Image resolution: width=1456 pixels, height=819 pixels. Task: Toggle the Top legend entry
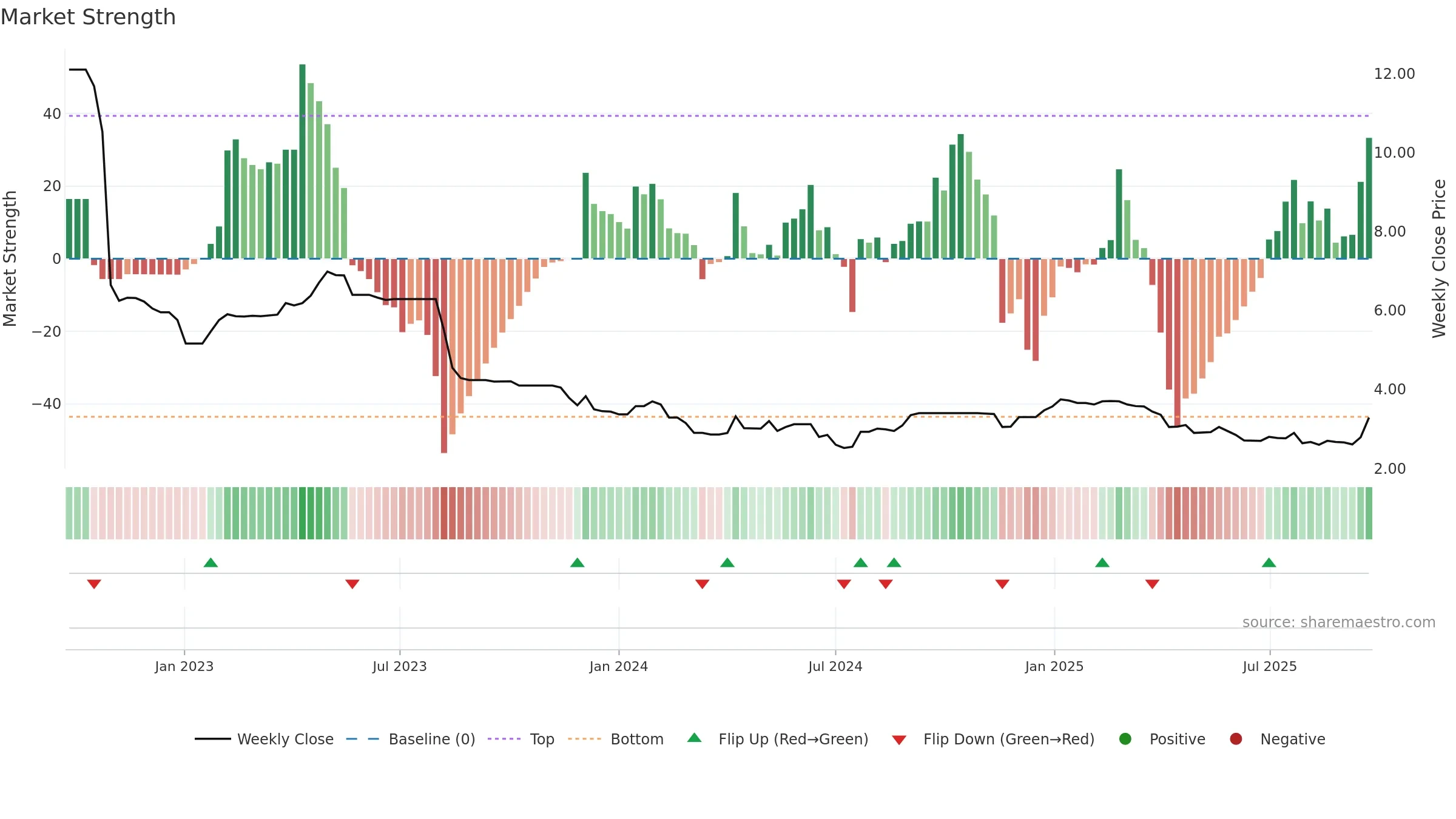point(521,739)
